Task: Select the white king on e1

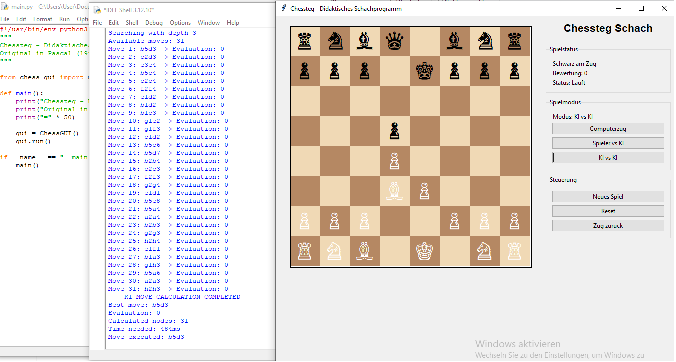Action: [x=425, y=251]
